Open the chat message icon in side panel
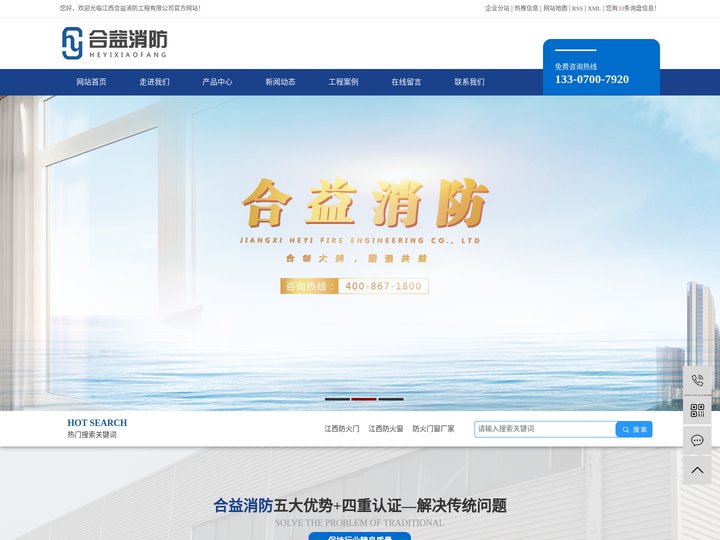This screenshot has width=720, height=540. click(697, 440)
